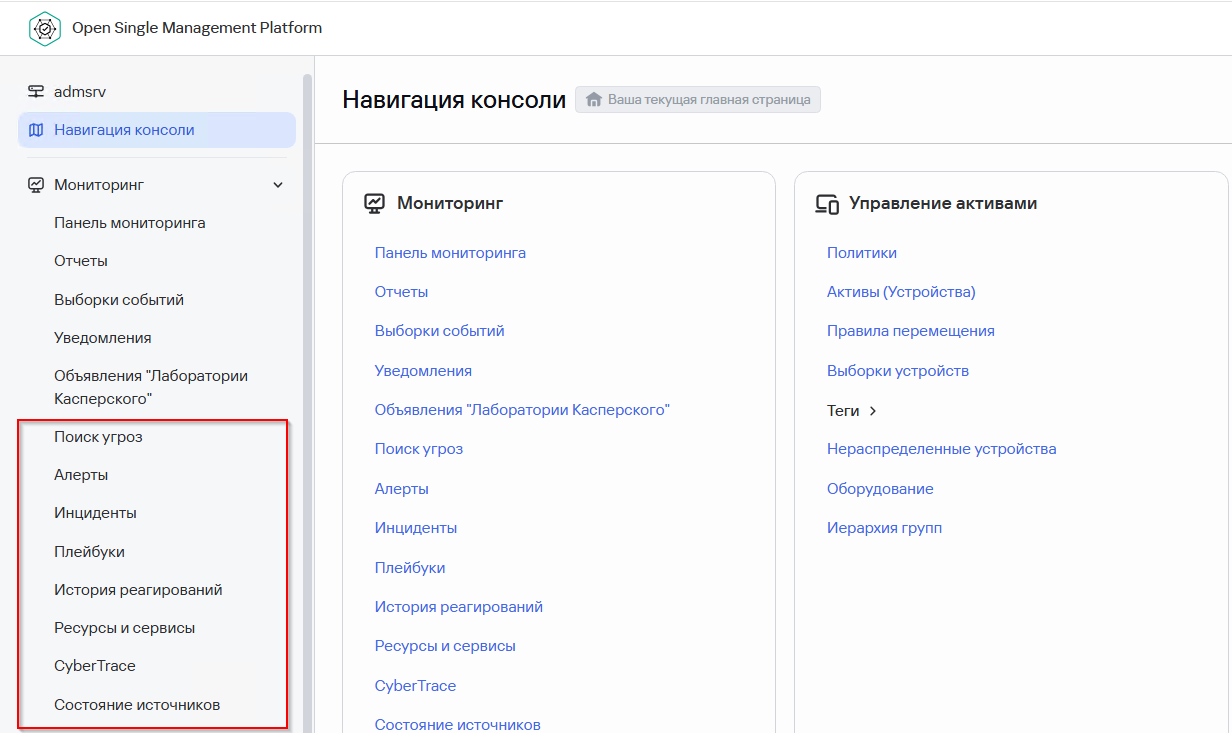This screenshot has width=1232, height=733.
Task: Click the Мониторинг chart icon in sidebar
Action: (36, 185)
